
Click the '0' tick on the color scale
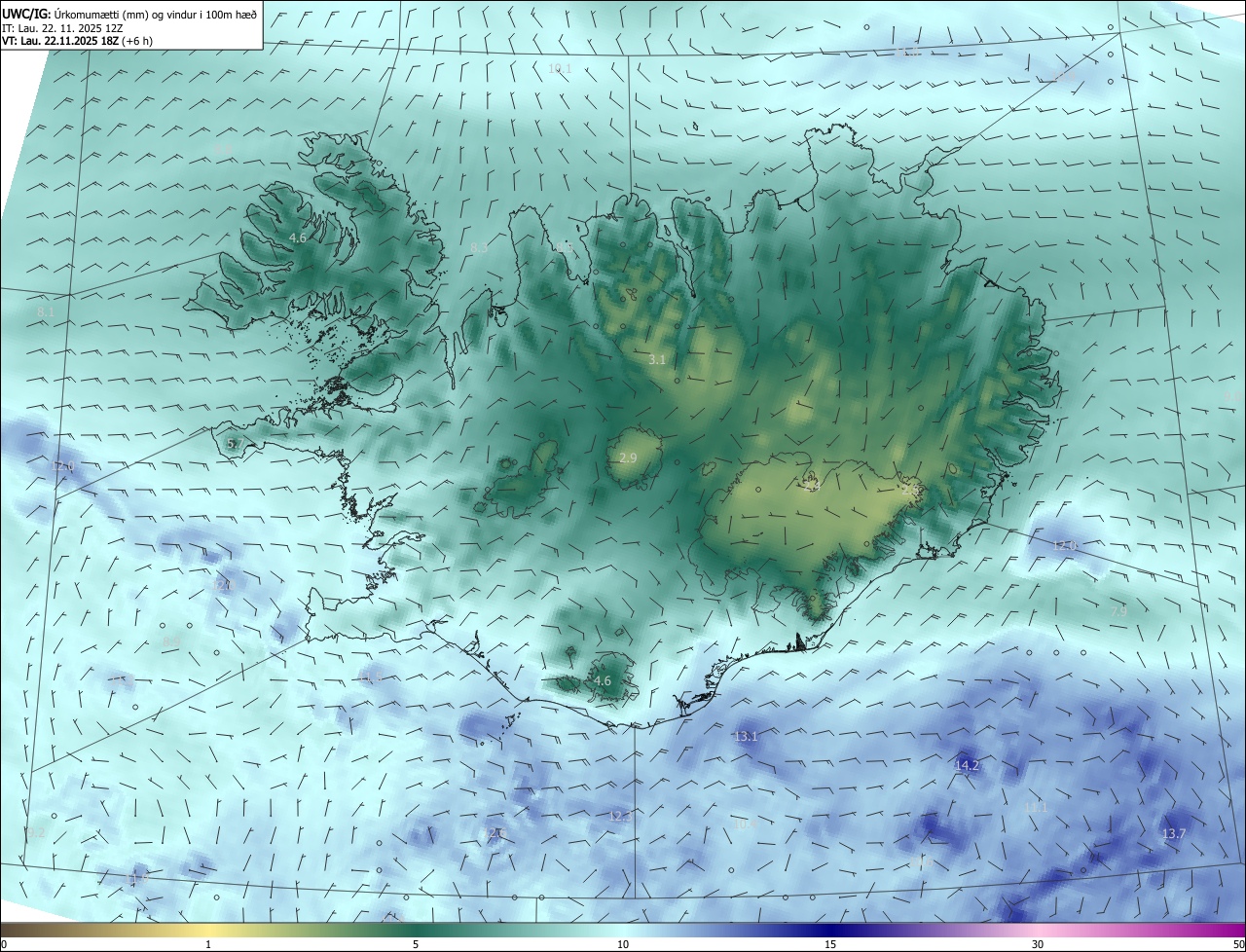(4, 944)
